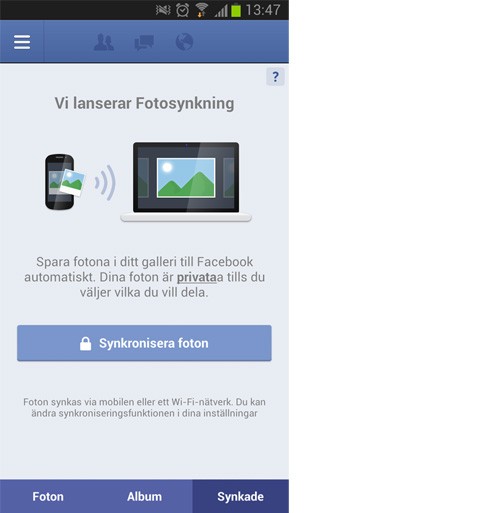The height and width of the screenshot is (513, 480).
Task: Tap the laptop photo illustration
Action: point(186,182)
